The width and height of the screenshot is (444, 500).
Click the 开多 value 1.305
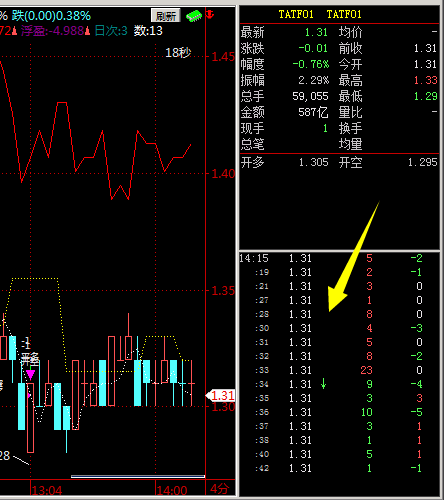click(x=314, y=162)
